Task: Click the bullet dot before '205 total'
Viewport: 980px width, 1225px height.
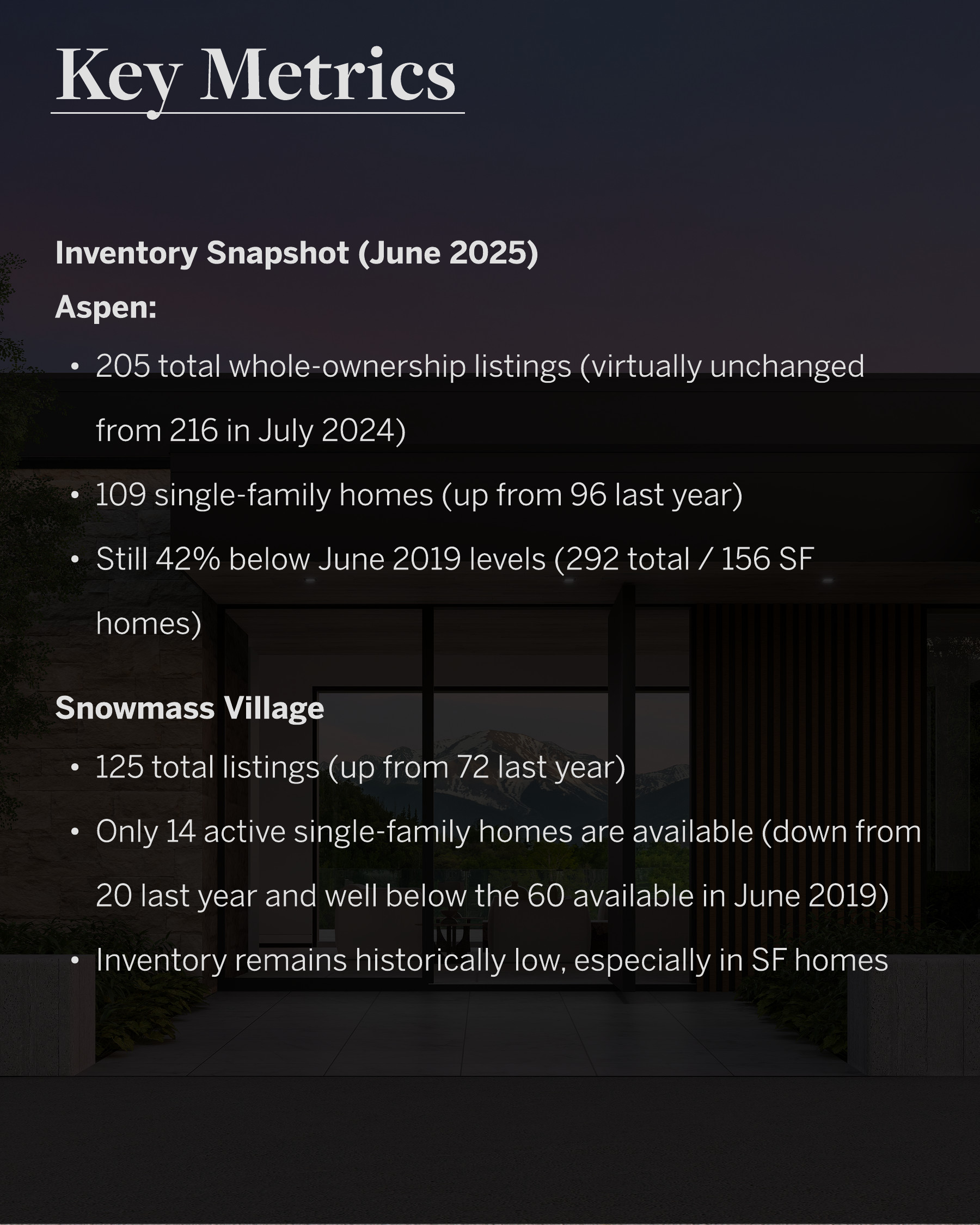Action: pyautogui.click(x=75, y=367)
